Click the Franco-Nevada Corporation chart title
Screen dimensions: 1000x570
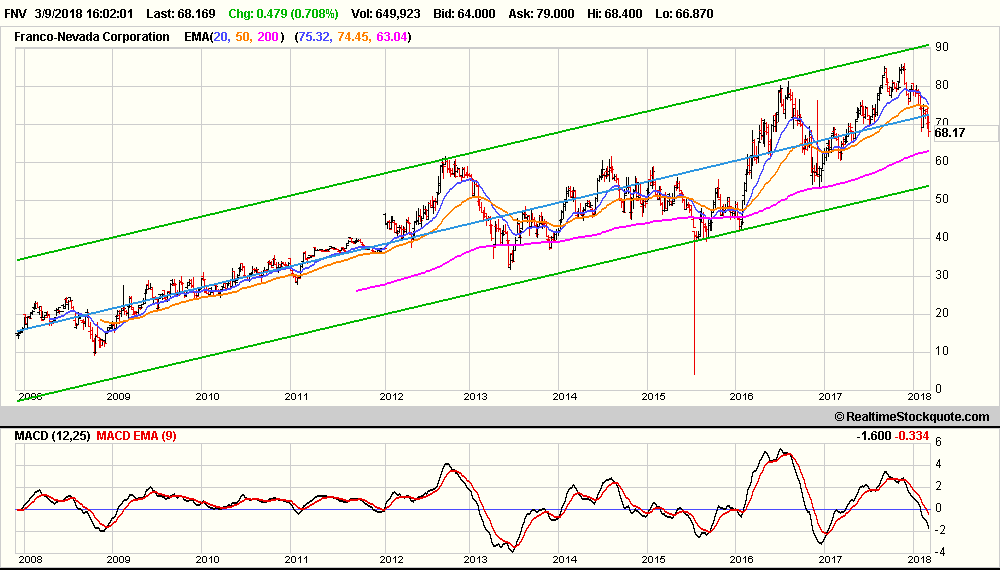click(91, 37)
